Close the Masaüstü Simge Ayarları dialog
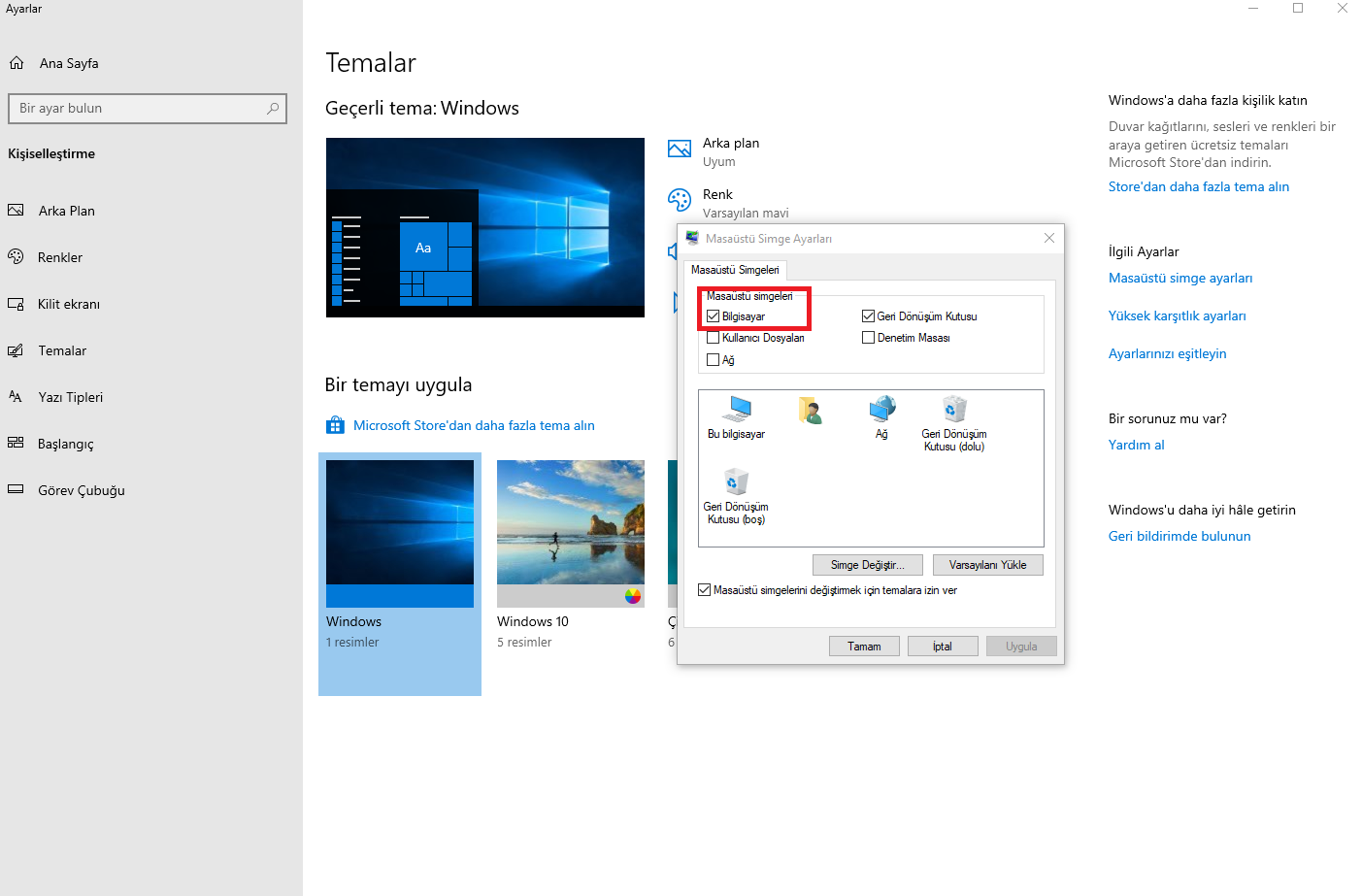The image size is (1362, 896). pos(1049,238)
